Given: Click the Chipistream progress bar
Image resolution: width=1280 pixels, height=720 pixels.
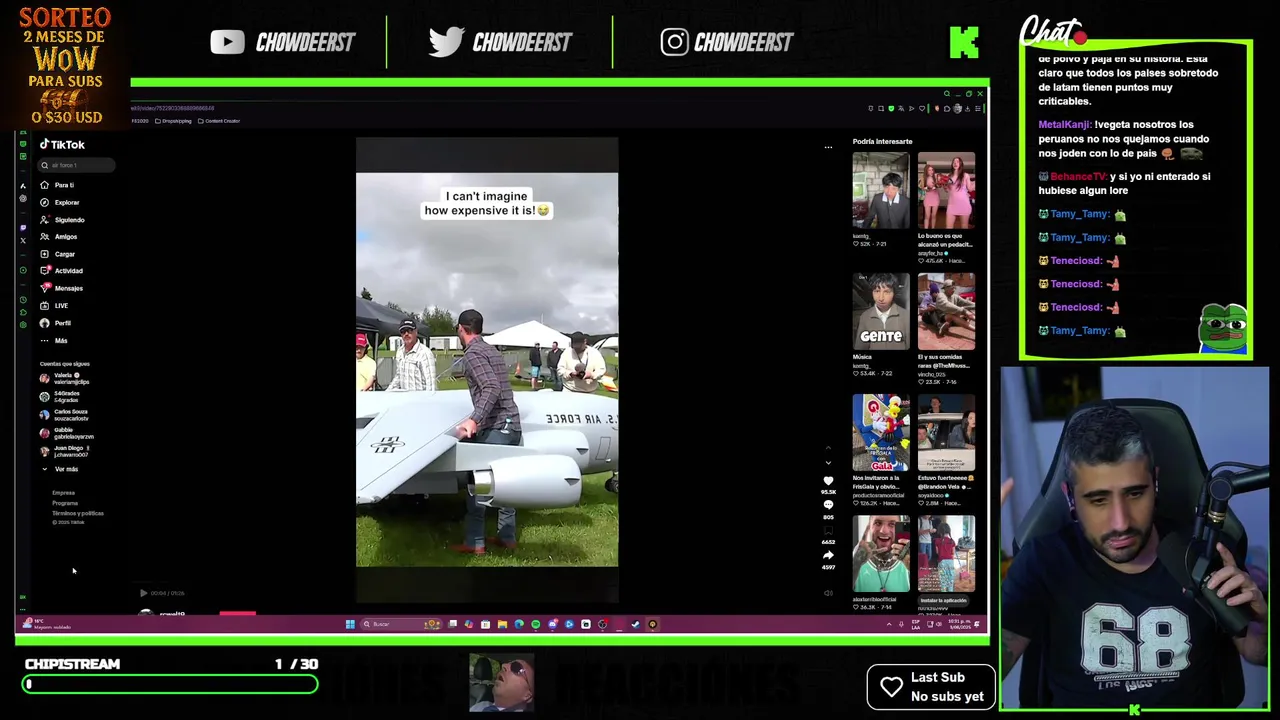Looking at the screenshot, I should (x=170, y=684).
